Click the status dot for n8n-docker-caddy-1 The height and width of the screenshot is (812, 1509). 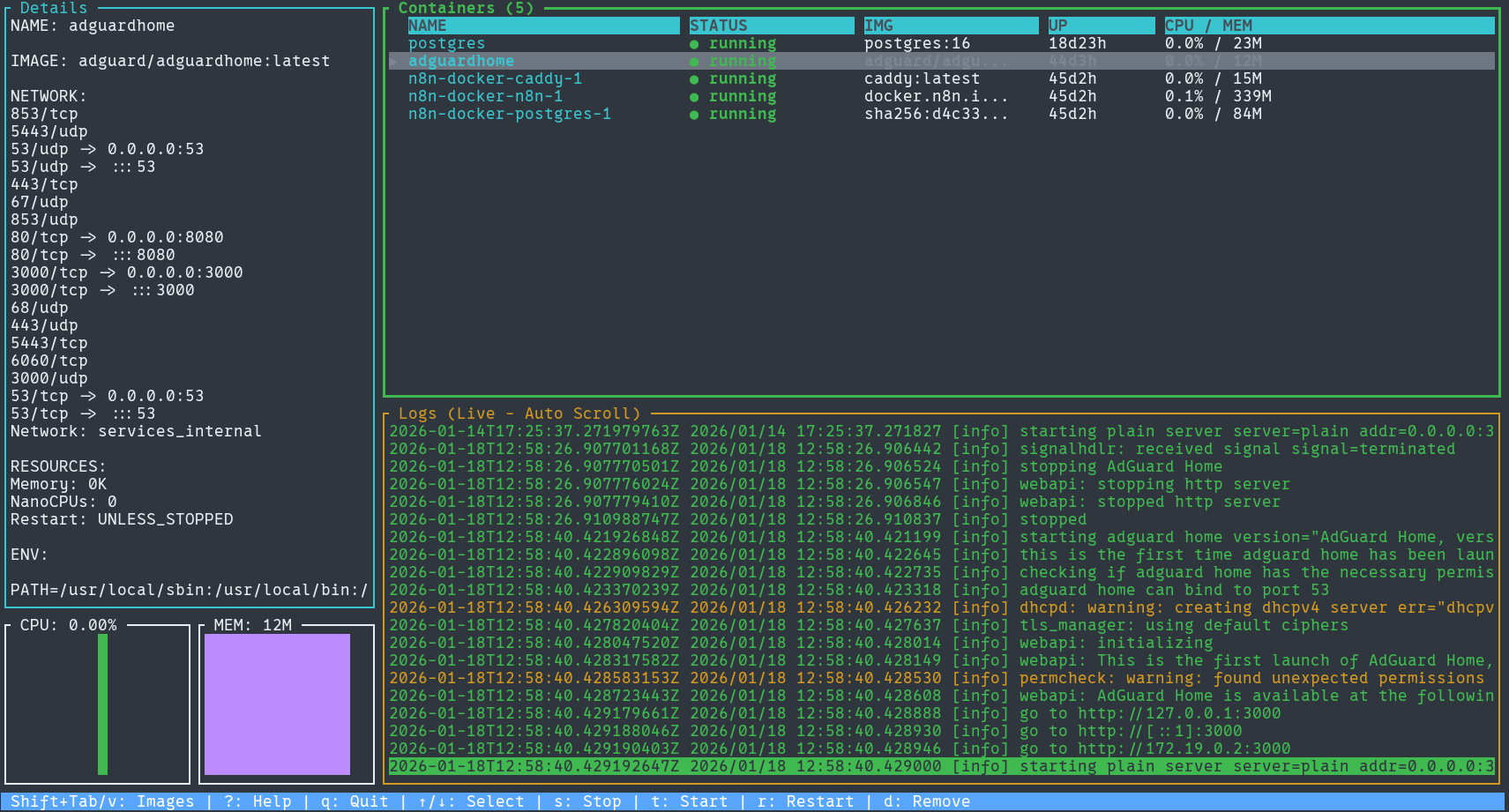(x=694, y=79)
